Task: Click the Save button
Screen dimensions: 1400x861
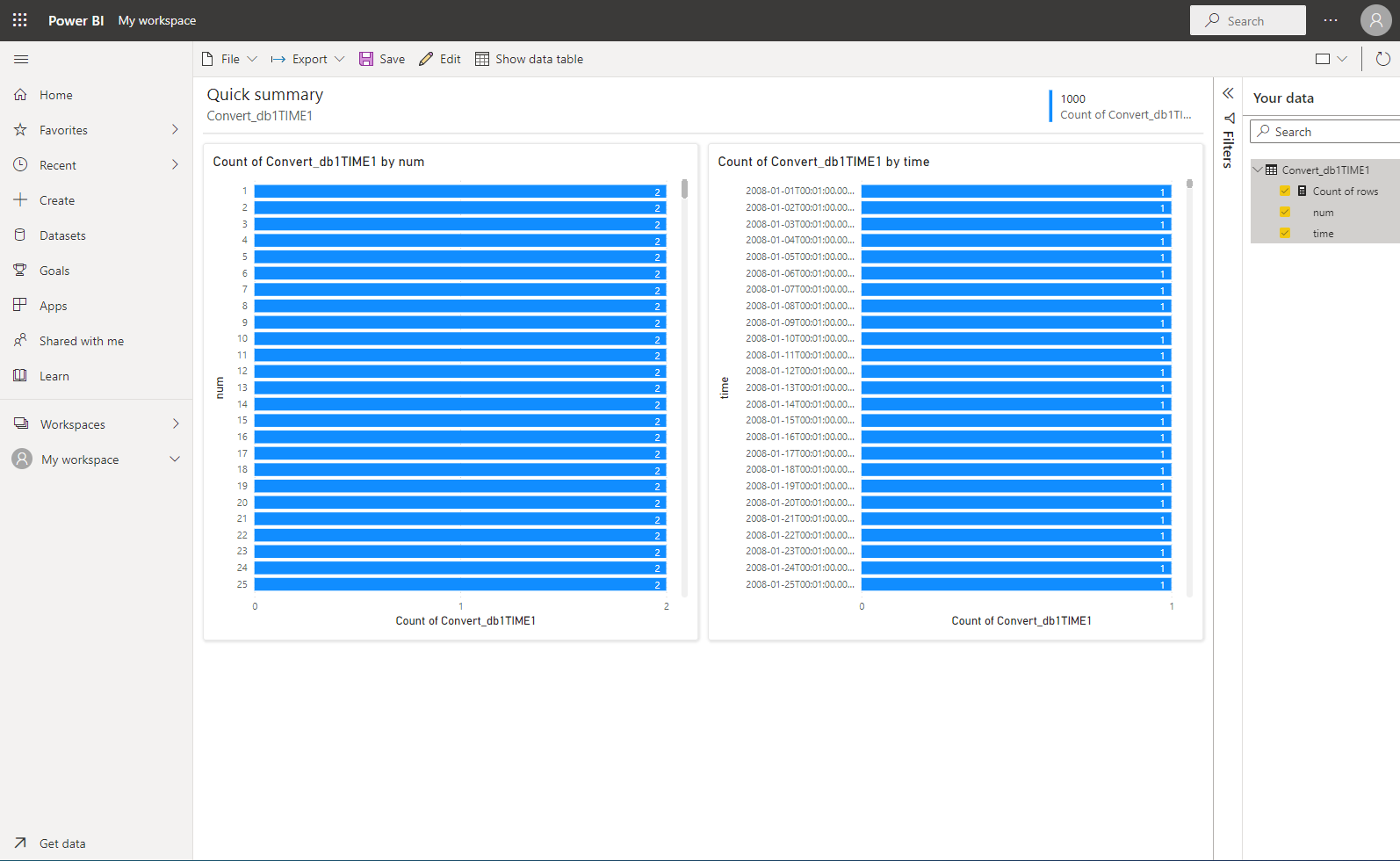Action: 382,59
